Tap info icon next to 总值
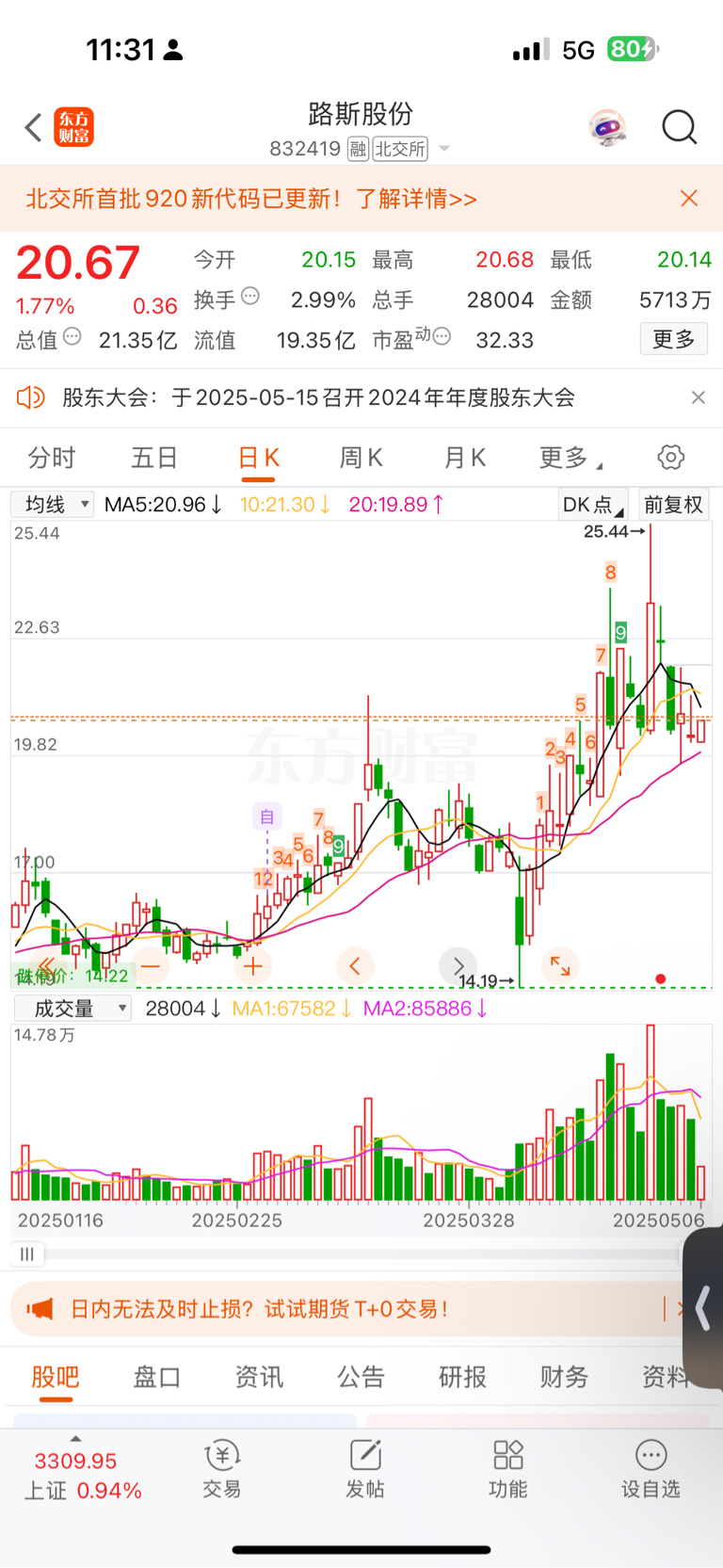723x1568 pixels. (72, 336)
